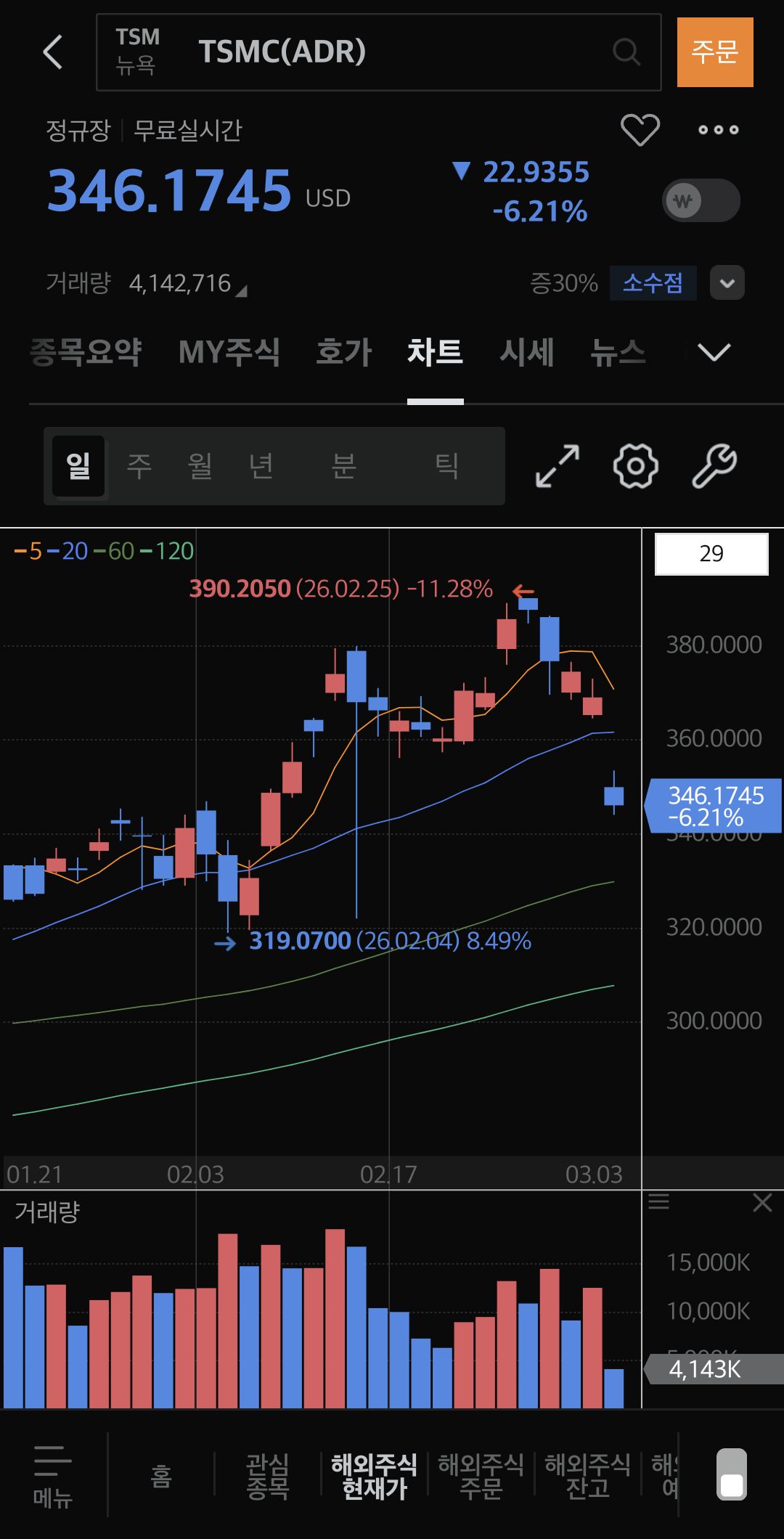Toggle the won currency switch
784x1539 pixels.
tap(701, 200)
